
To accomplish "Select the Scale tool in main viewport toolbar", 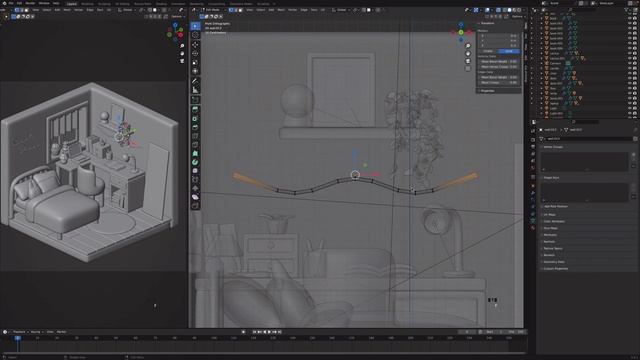I will pyautogui.click(x=196, y=62).
